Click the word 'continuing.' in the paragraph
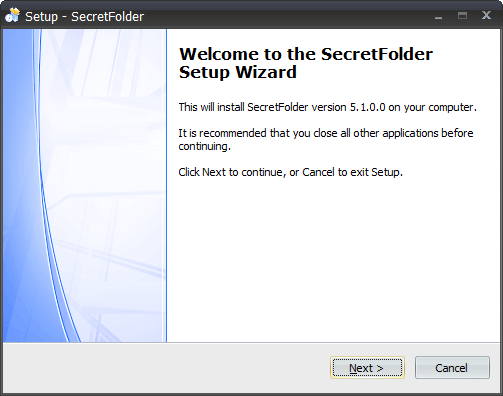 click(x=204, y=146)
